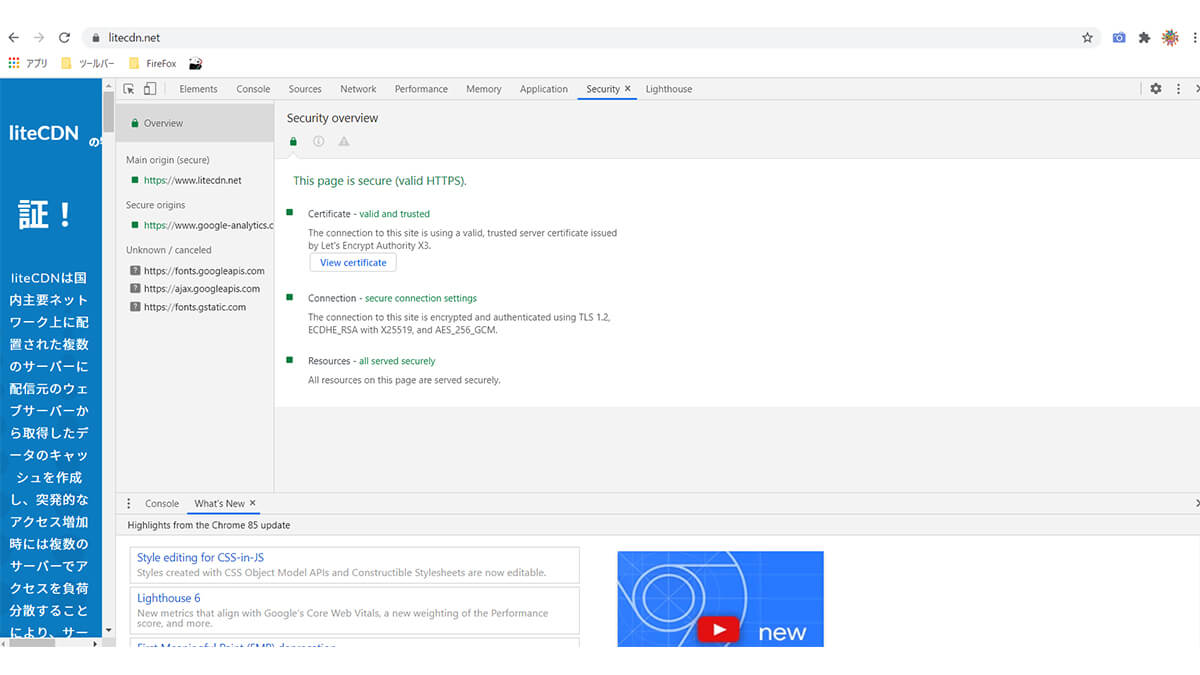This screenshot has width=1200, height=675.
Task: Open DevTools customize three-dot menu
Action: 1179,89
